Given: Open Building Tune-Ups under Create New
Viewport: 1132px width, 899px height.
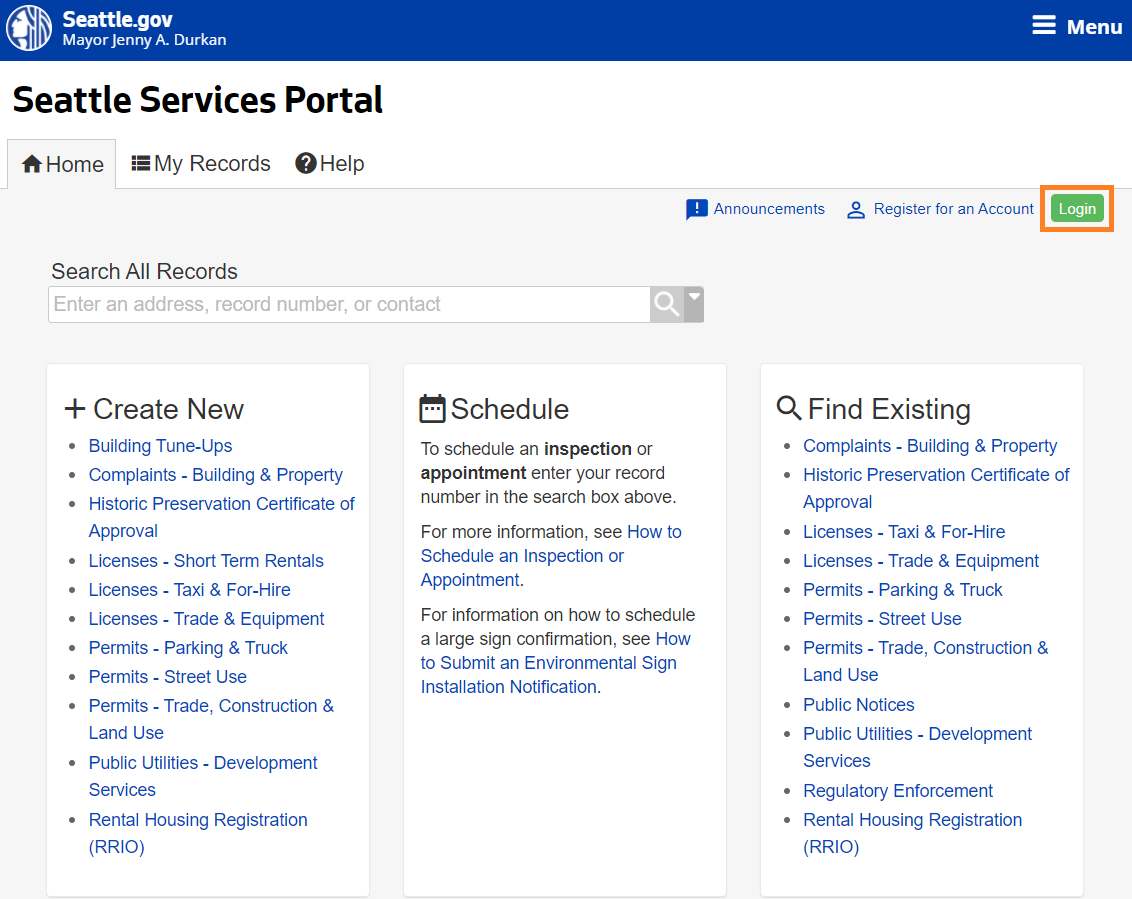Looking at the screenshot, I should (x=160, y=446).
